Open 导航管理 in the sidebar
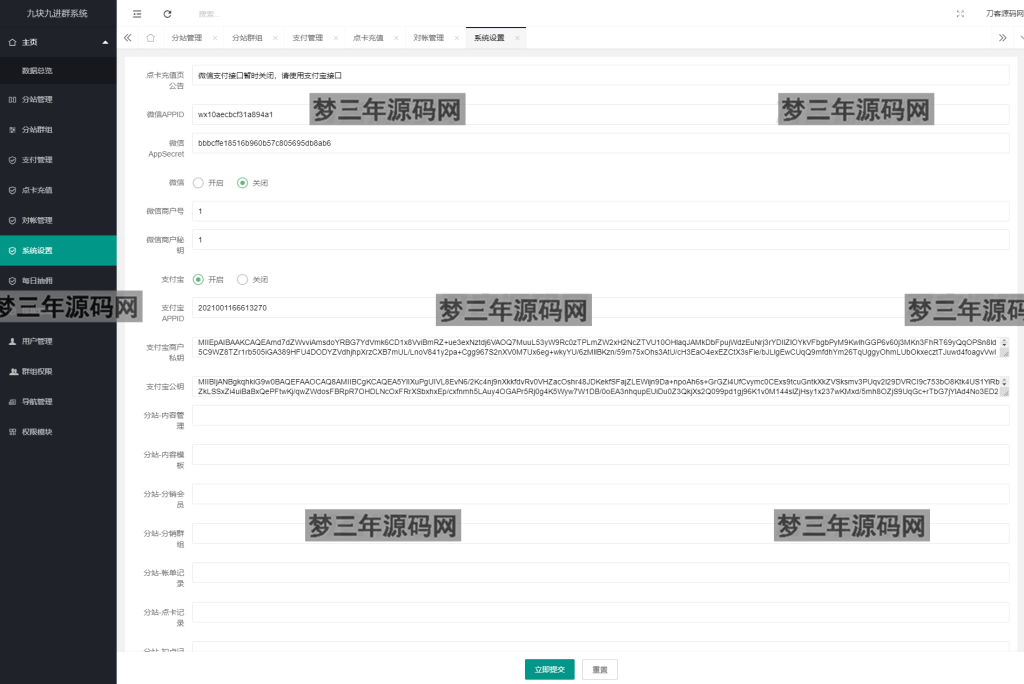 58,402
